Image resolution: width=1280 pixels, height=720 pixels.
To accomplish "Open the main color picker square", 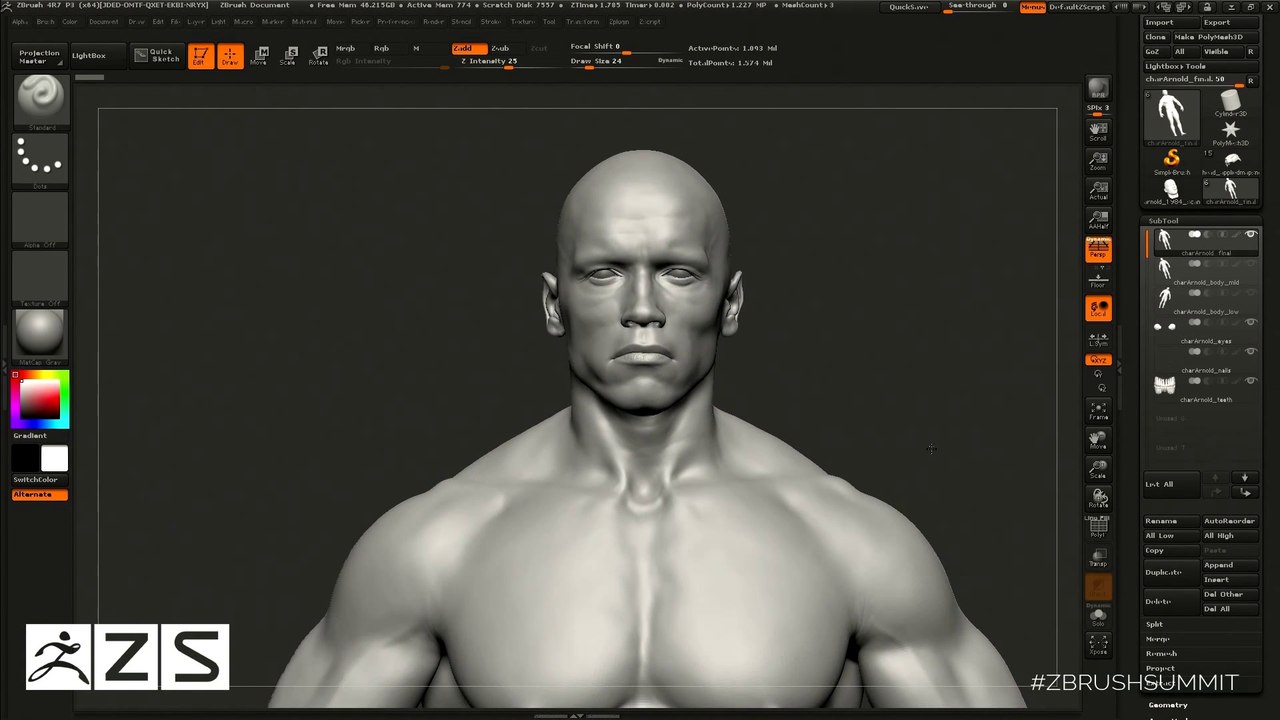I will point(41,398).
